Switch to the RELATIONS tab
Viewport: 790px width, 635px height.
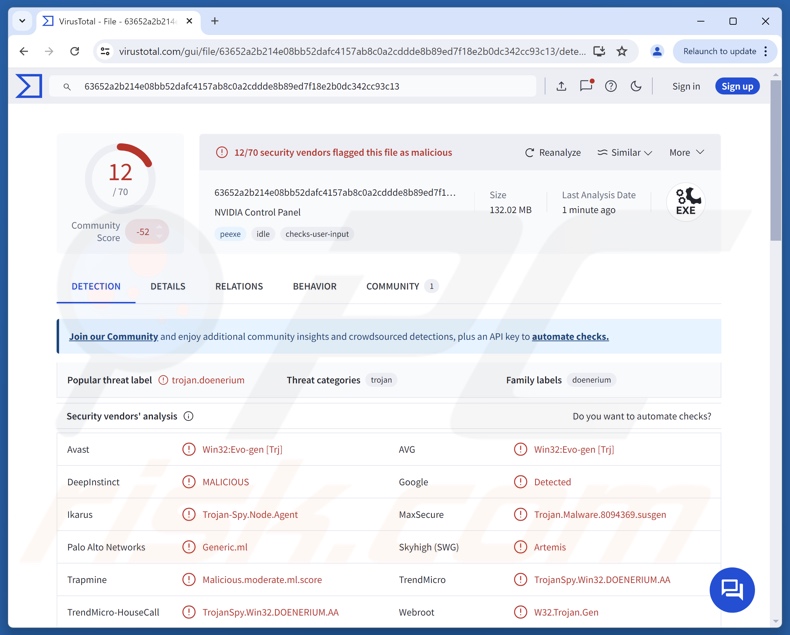pyautogui.click(x=239, y=286)
